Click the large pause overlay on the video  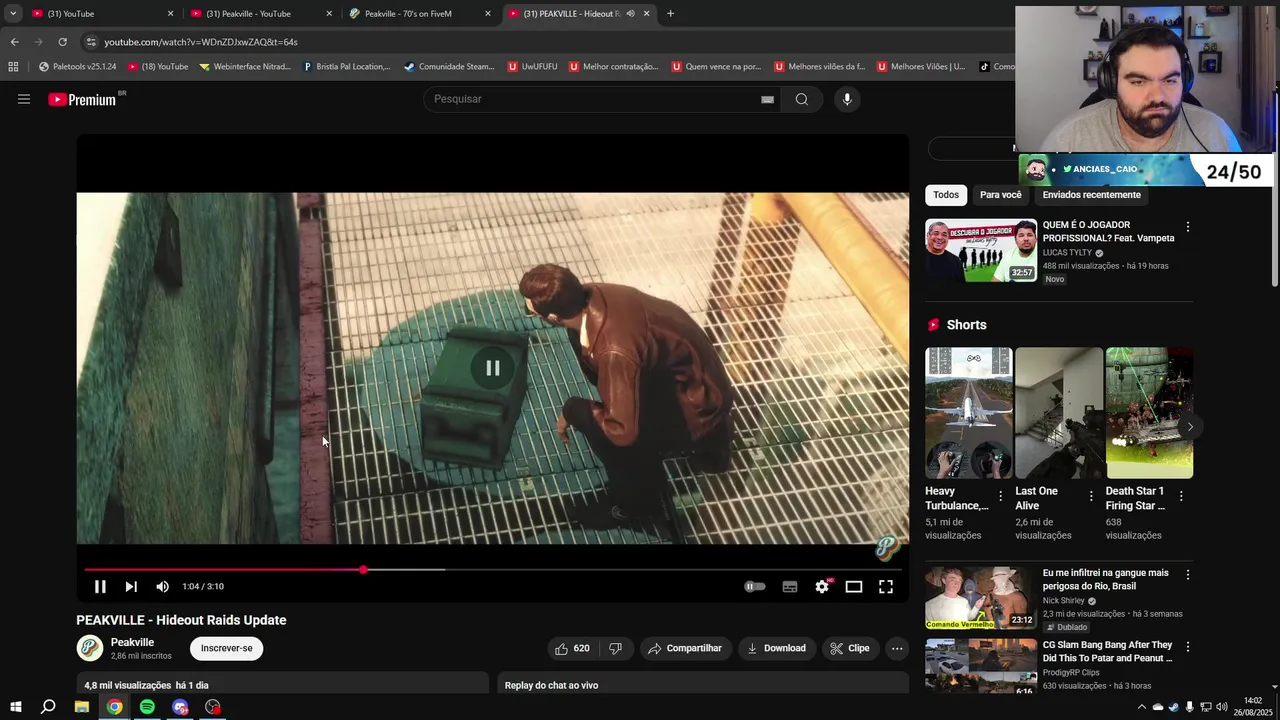492,368
